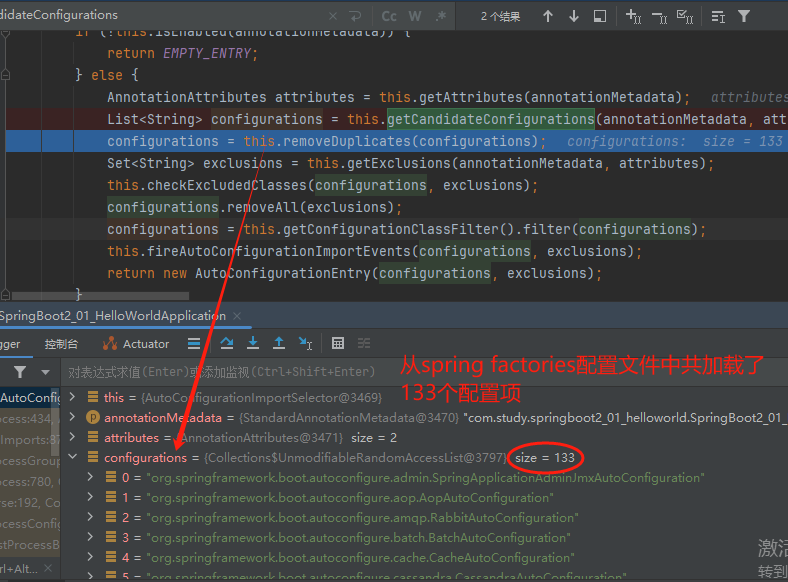This screenshot has width=788, height=582.
Task: Click the 'size = 2' attributes value
Action: (374, 438)
